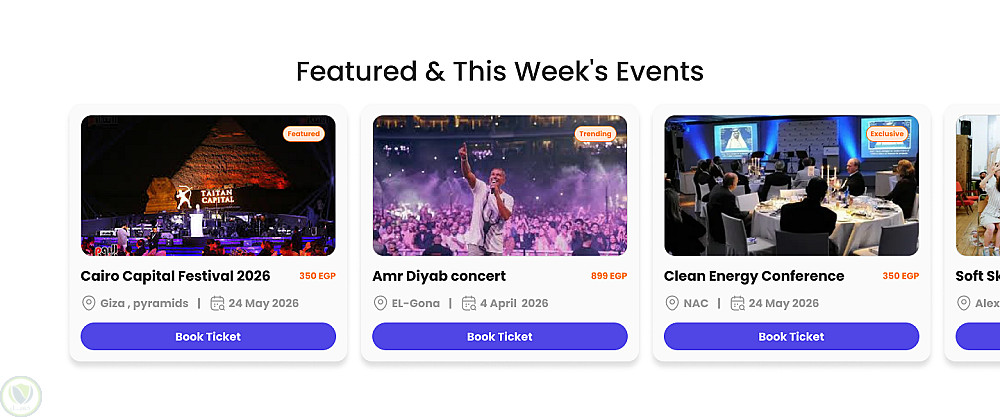Click calendar icon on Cairo Capital Festival card

click(x=217, y=303)
